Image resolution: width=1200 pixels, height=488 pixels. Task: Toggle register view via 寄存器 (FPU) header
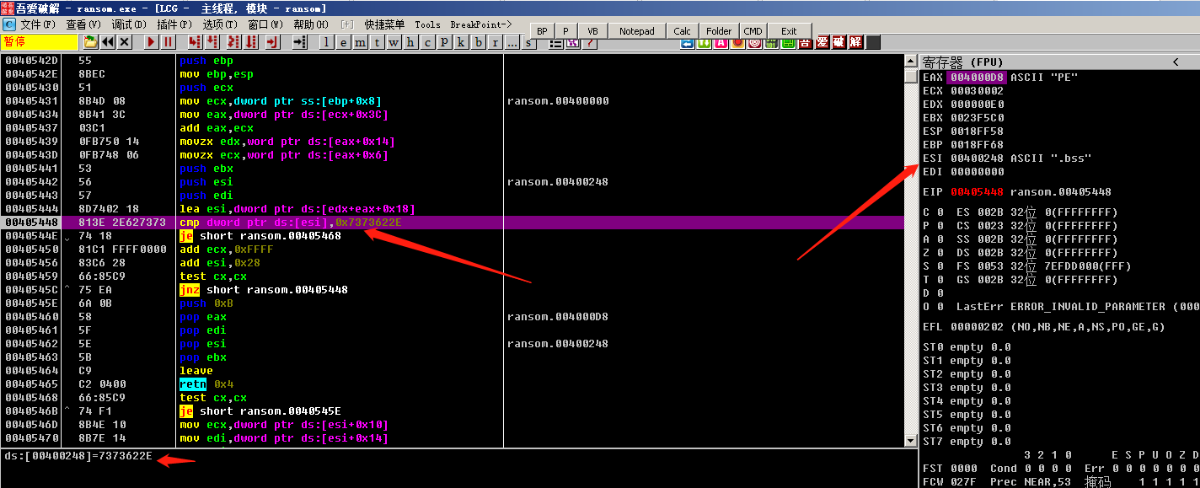tap(962, 62)
